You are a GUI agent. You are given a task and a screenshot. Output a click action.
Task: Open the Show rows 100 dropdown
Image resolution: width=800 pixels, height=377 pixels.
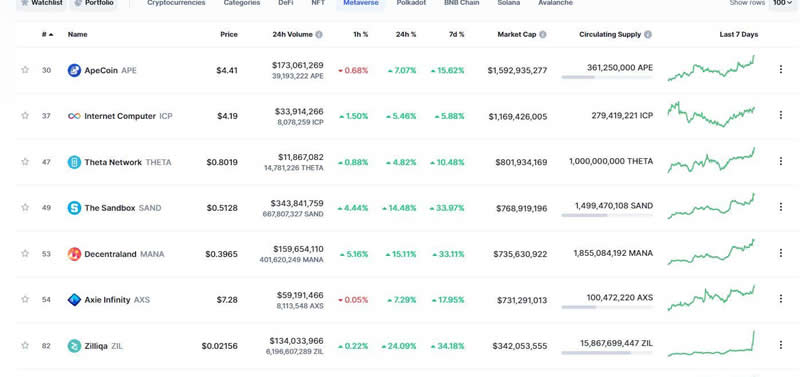pos(783,3)
